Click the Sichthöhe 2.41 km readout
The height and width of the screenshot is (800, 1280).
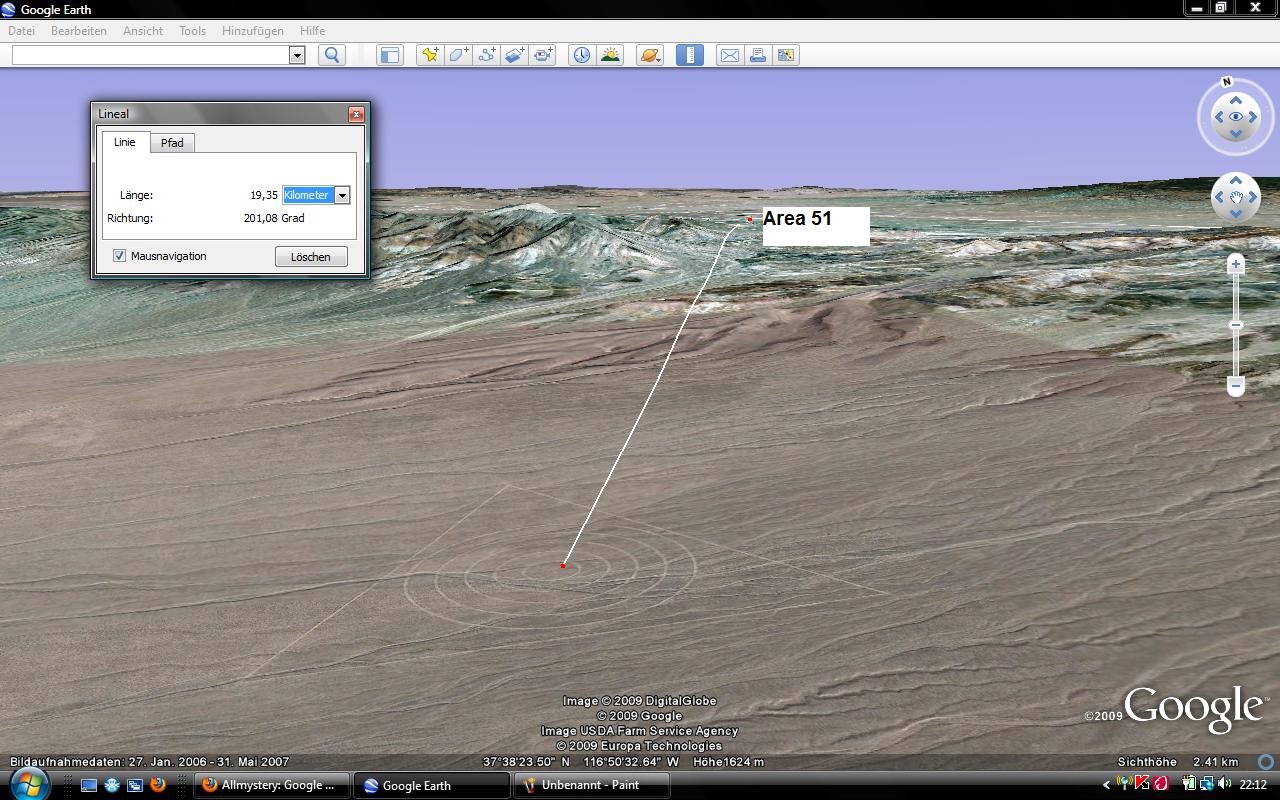(x=1178, y=761)
